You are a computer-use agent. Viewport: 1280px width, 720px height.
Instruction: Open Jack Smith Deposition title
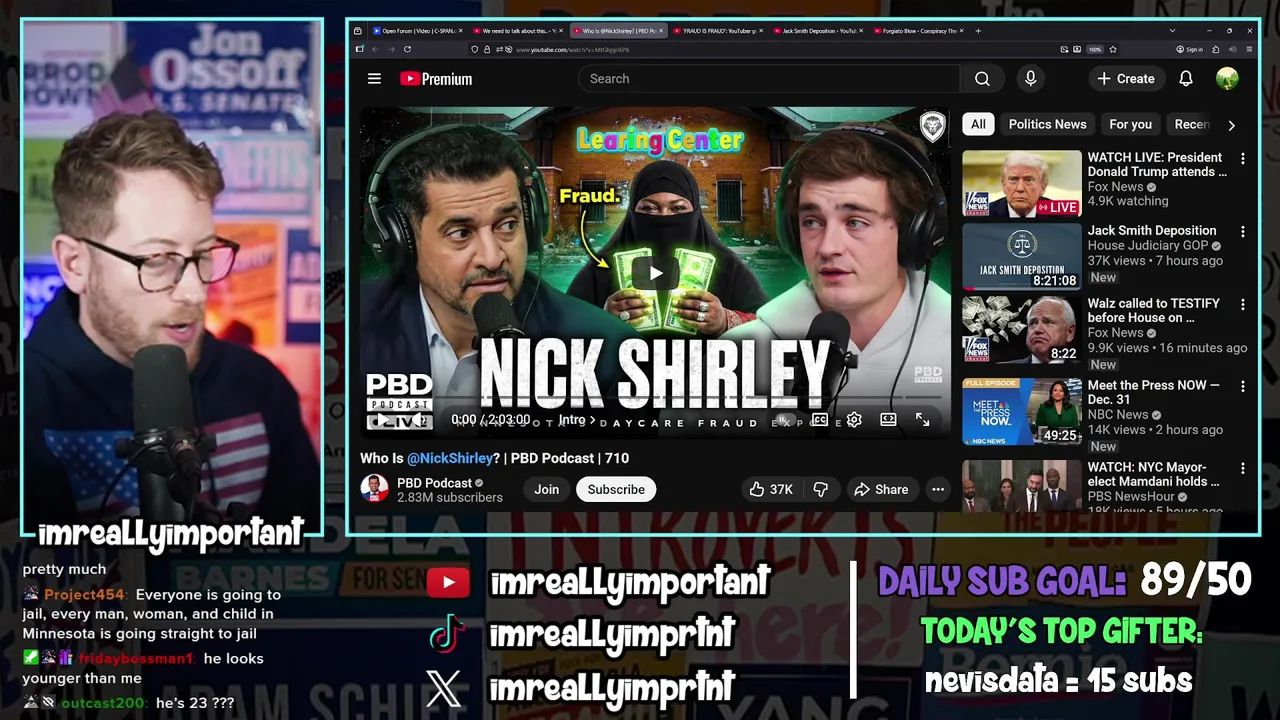pos(1152,230)
